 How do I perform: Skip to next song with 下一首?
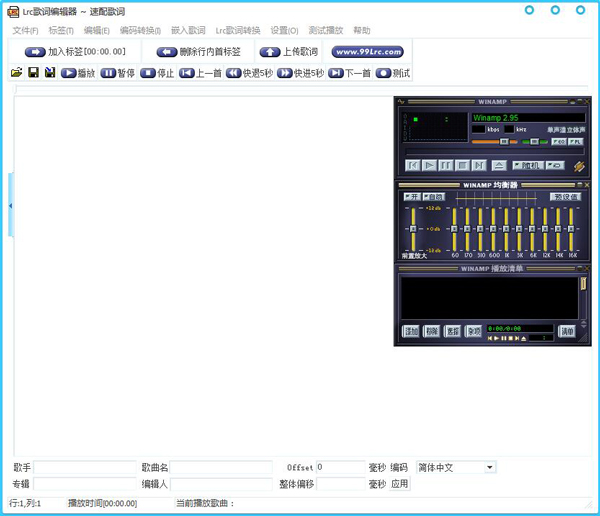point(350,73)
